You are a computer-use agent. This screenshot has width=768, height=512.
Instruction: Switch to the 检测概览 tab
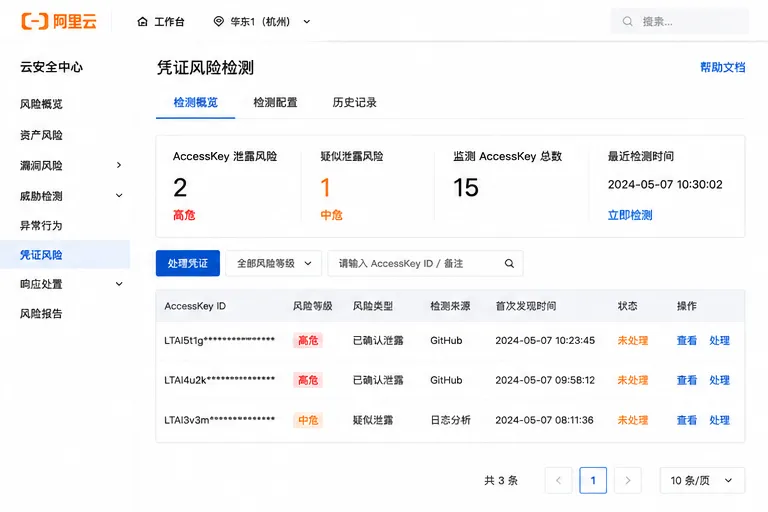pyautogui.click(x=195, y=102)
